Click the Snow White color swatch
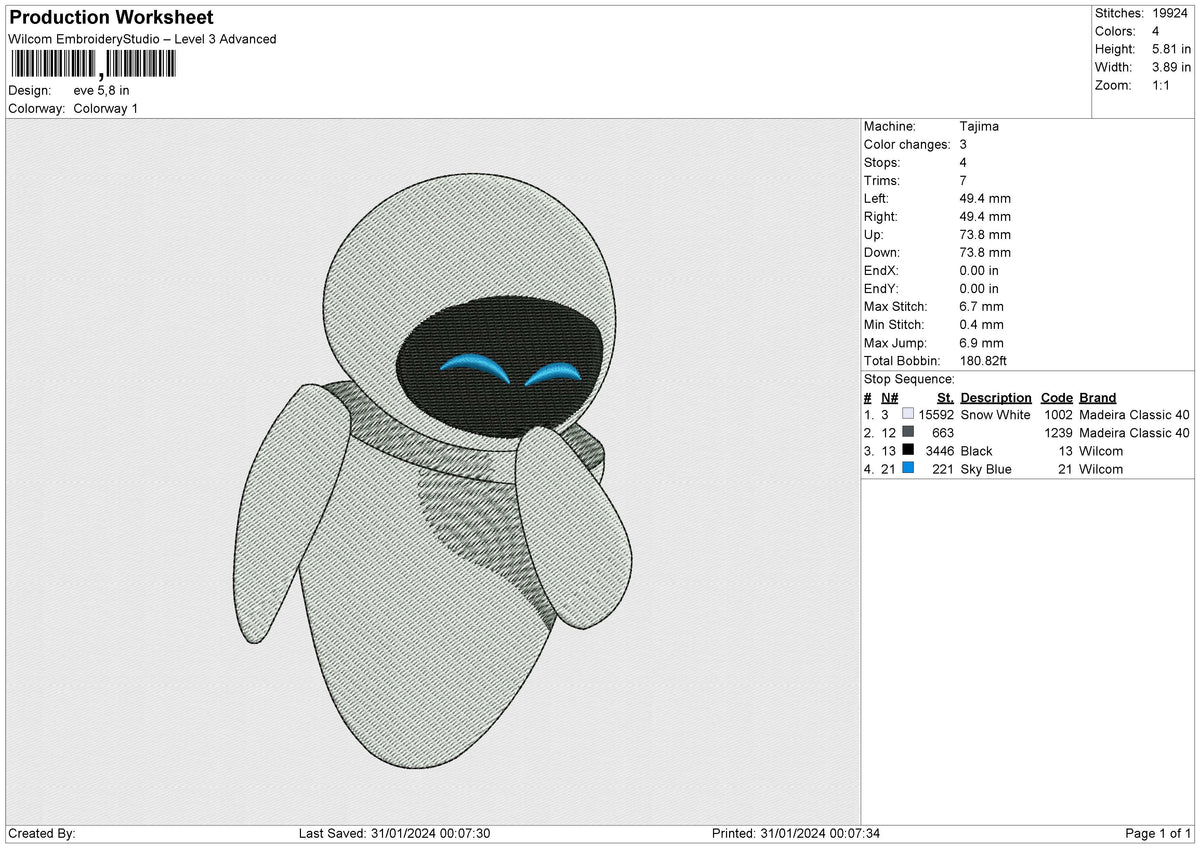The height and width of the screenshot is (848, 1200). point(908,414)
